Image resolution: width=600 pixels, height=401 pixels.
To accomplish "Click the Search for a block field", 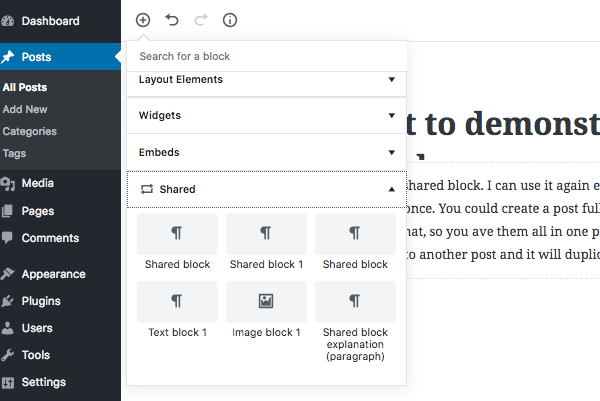I will point(267,56).
